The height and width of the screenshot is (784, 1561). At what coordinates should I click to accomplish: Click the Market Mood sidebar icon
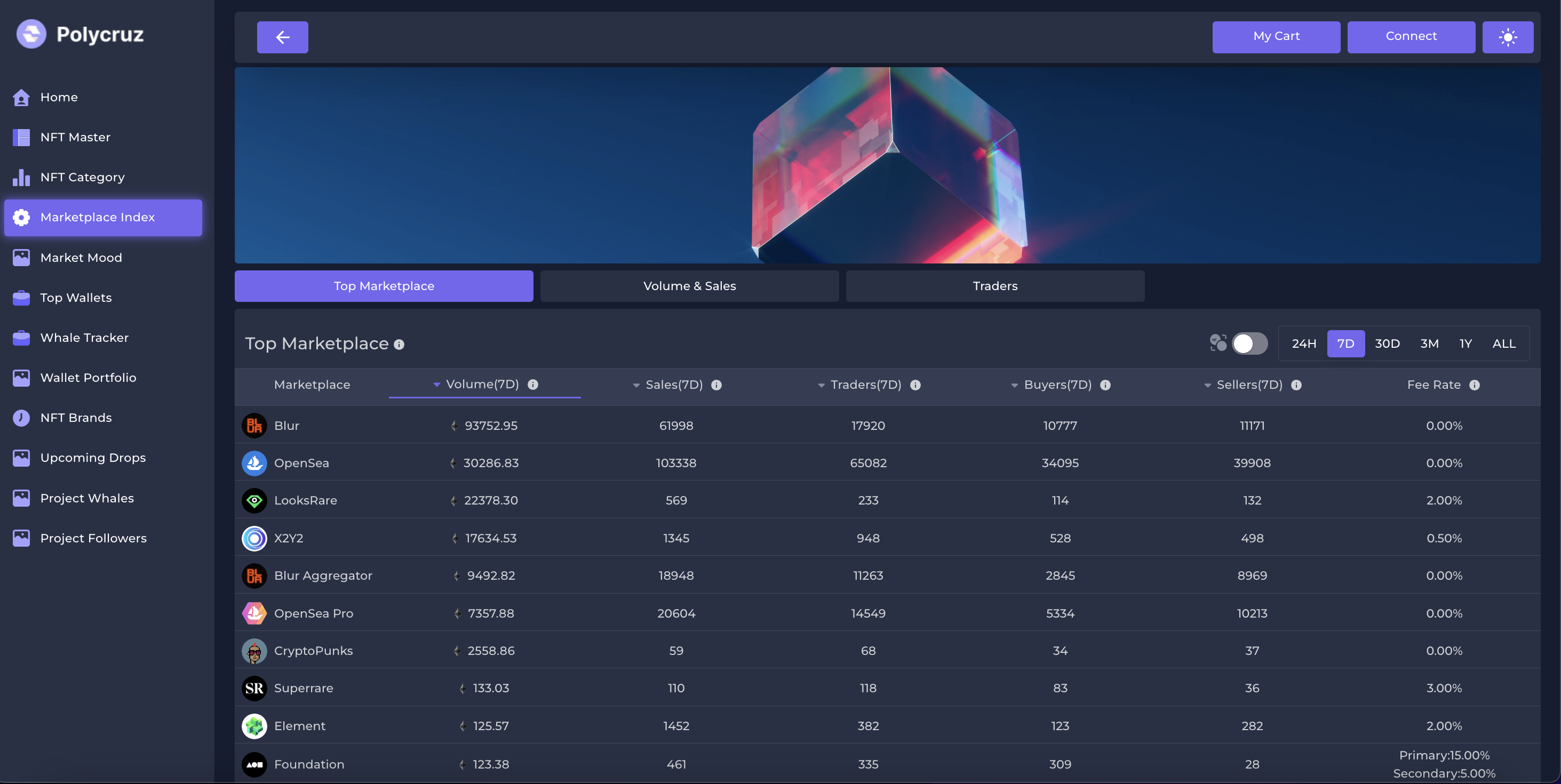[21, 258]
